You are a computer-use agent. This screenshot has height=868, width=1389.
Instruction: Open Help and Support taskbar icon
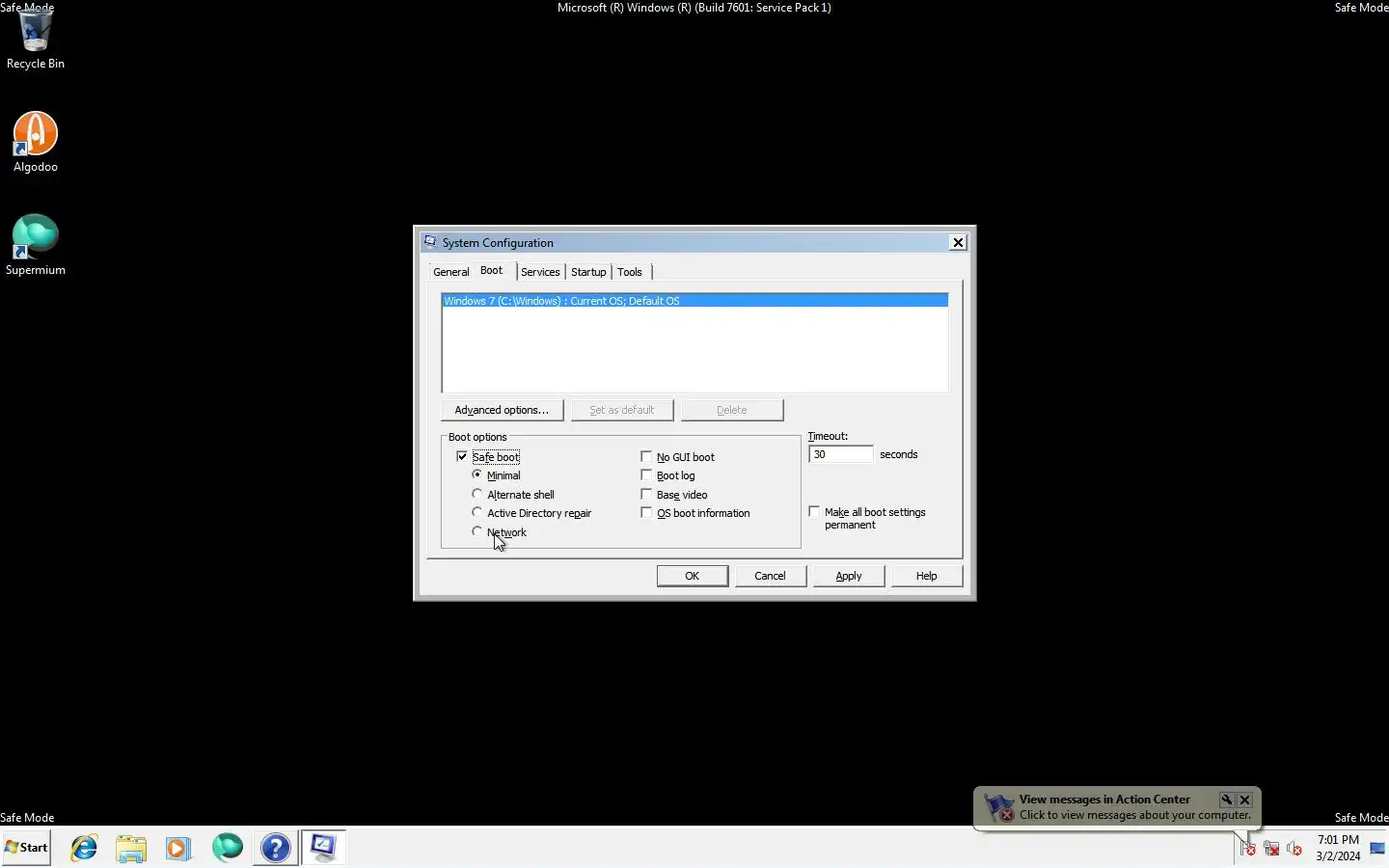tap(275, 848)
